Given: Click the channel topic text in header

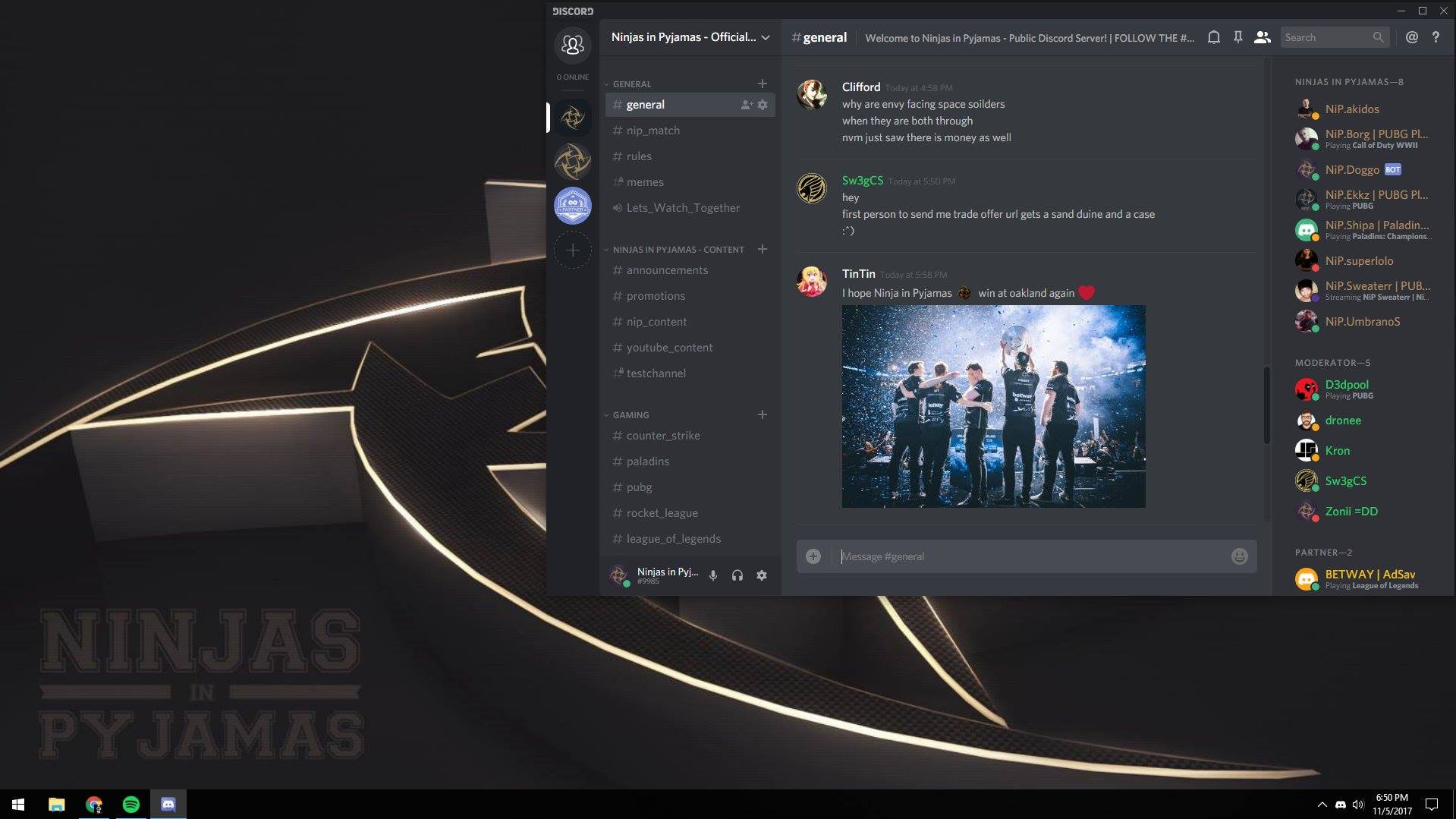Looking at the screenshot, I should point(1029,38).
